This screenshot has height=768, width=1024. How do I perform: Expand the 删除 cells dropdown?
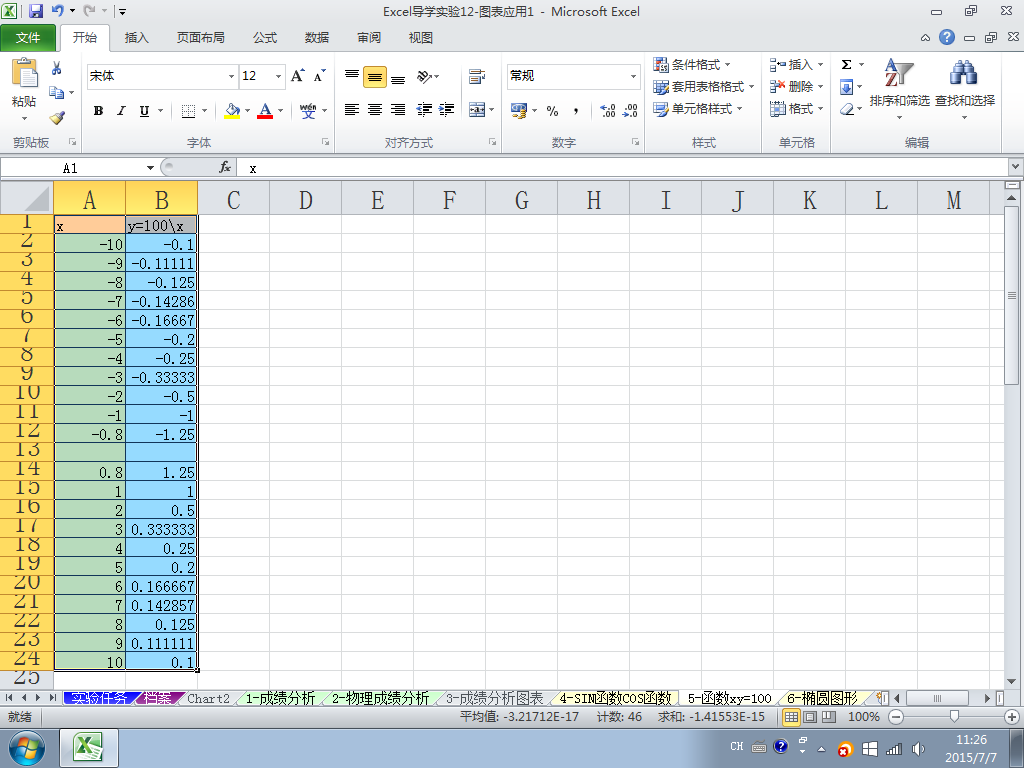[x=820, y=86]
